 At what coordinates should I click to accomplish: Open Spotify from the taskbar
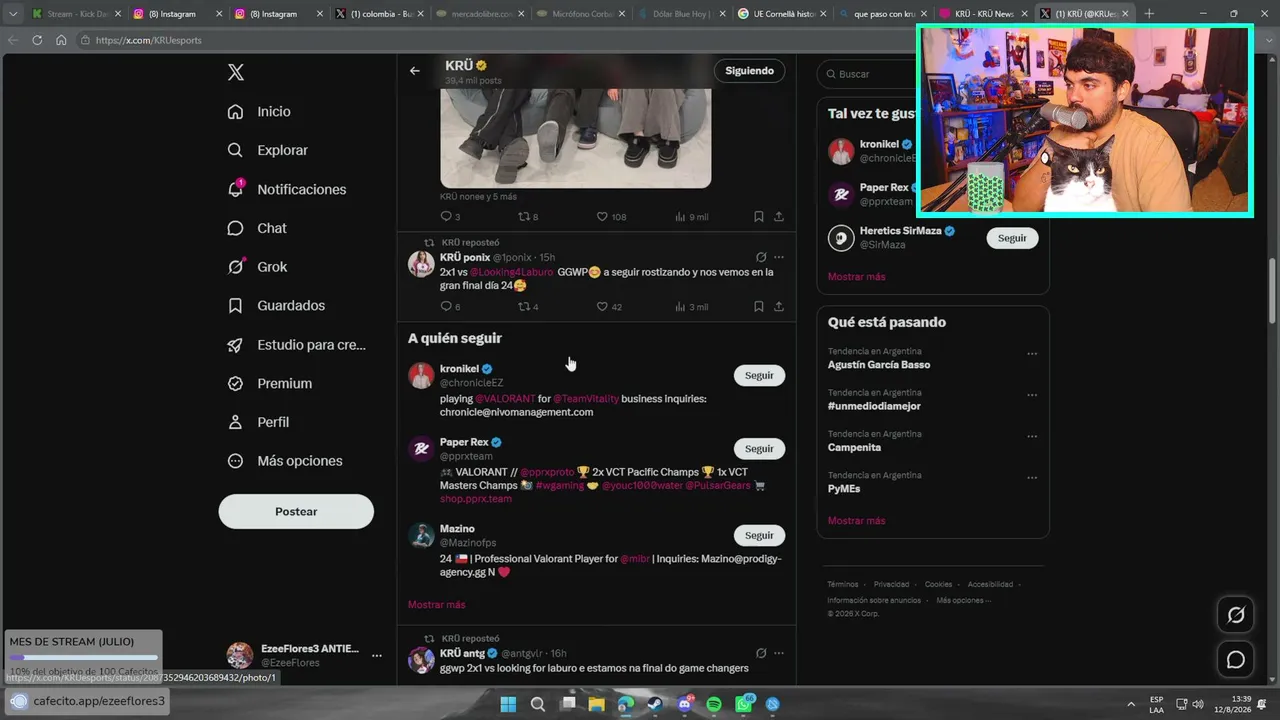pyautogui.click(x=714, y=704)
